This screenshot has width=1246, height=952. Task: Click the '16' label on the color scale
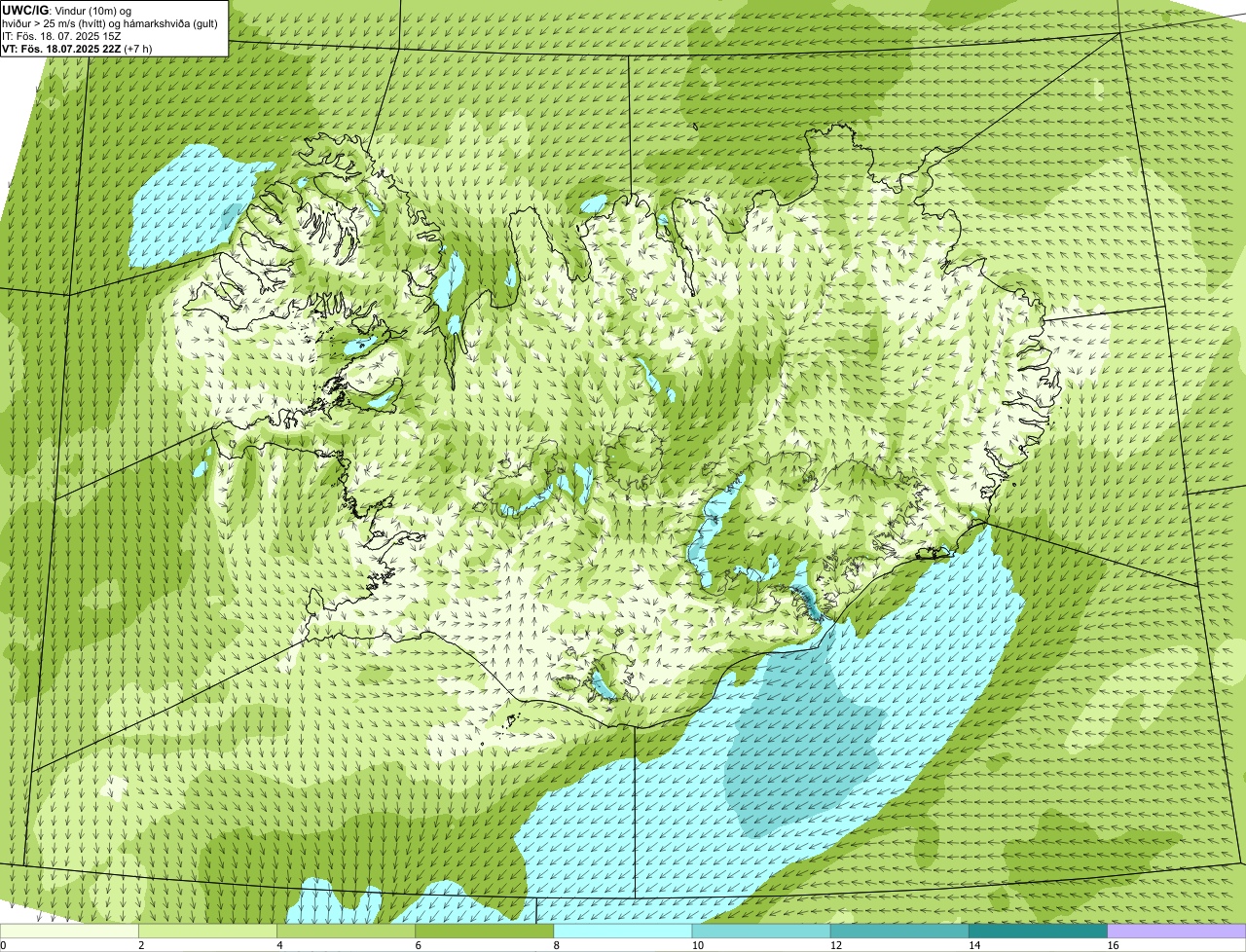click(1112, 945)
